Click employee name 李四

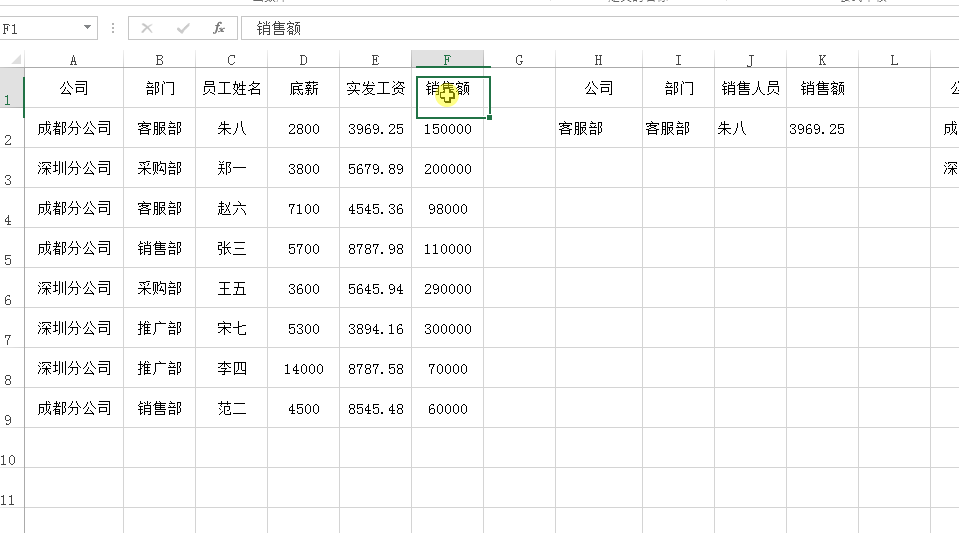[231, 368]
